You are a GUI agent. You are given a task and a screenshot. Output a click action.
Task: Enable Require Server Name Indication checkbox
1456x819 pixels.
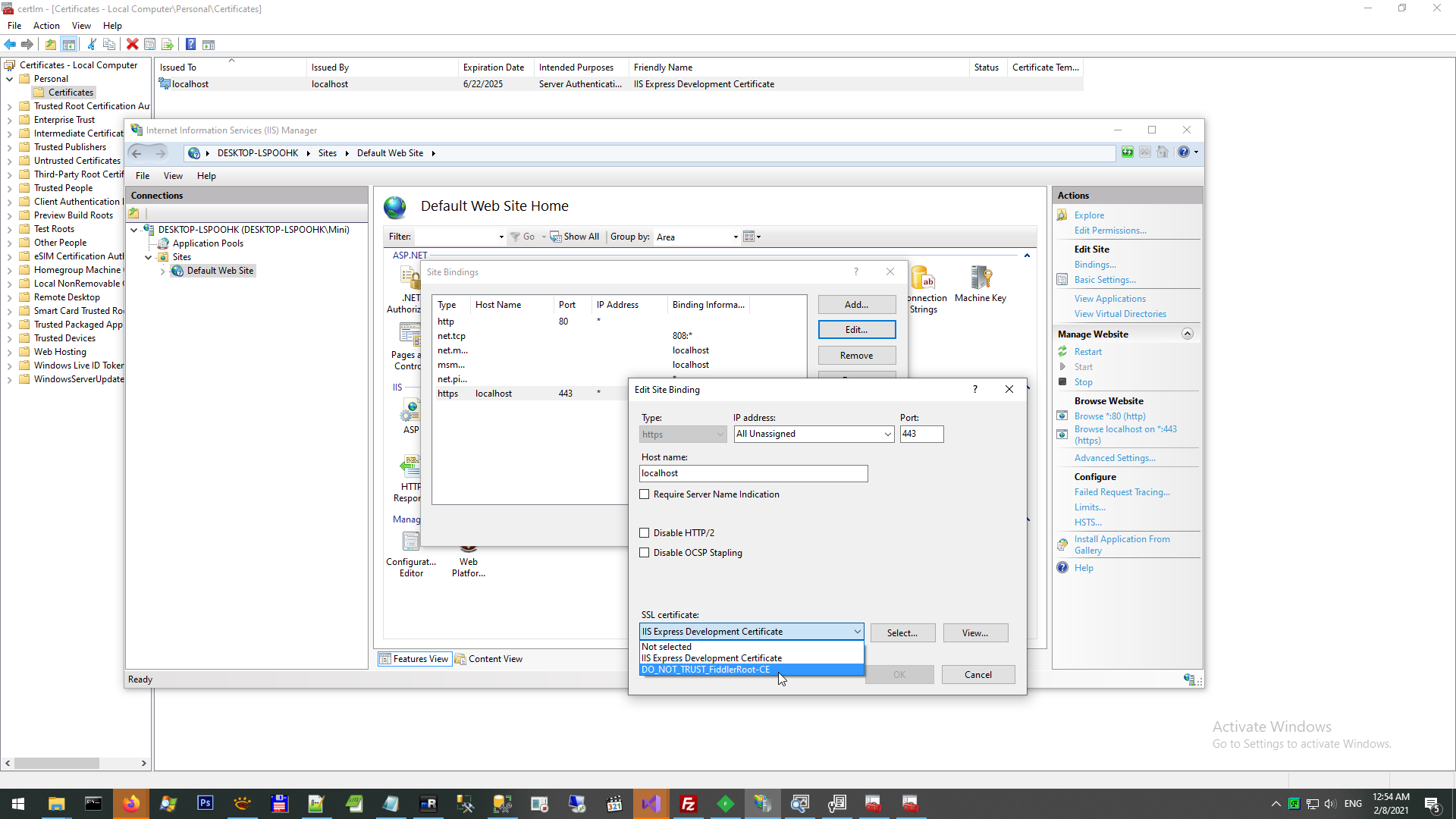(x=645, y=494)
